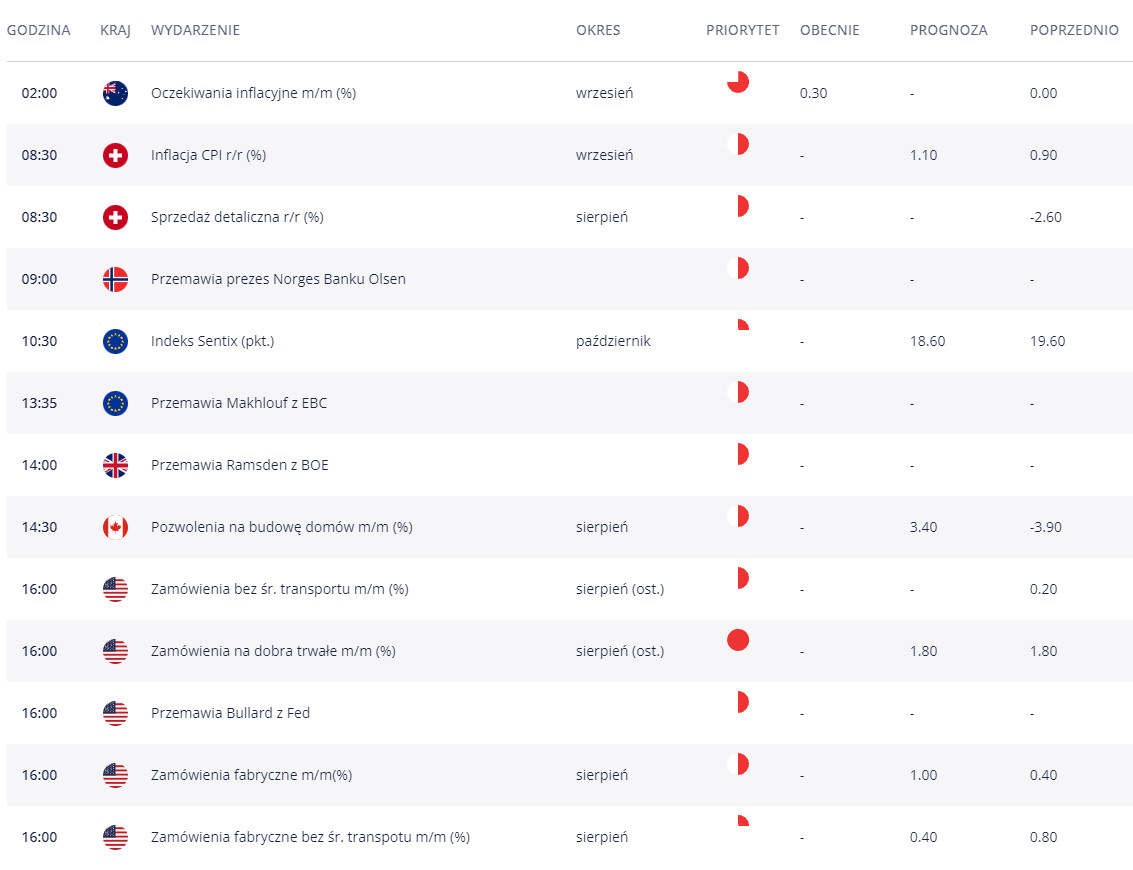Open event Zamówienia fabryczne m/m(%)

pyautogui.click(x=251, y=775)
